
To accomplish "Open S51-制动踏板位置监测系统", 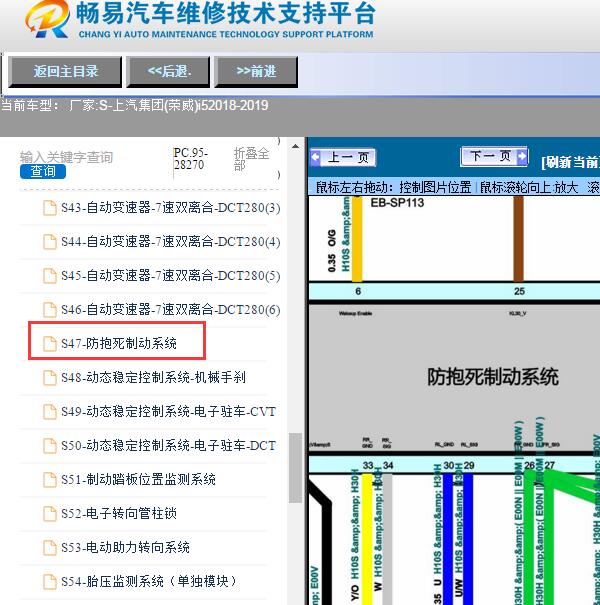I will pos(138,480).
